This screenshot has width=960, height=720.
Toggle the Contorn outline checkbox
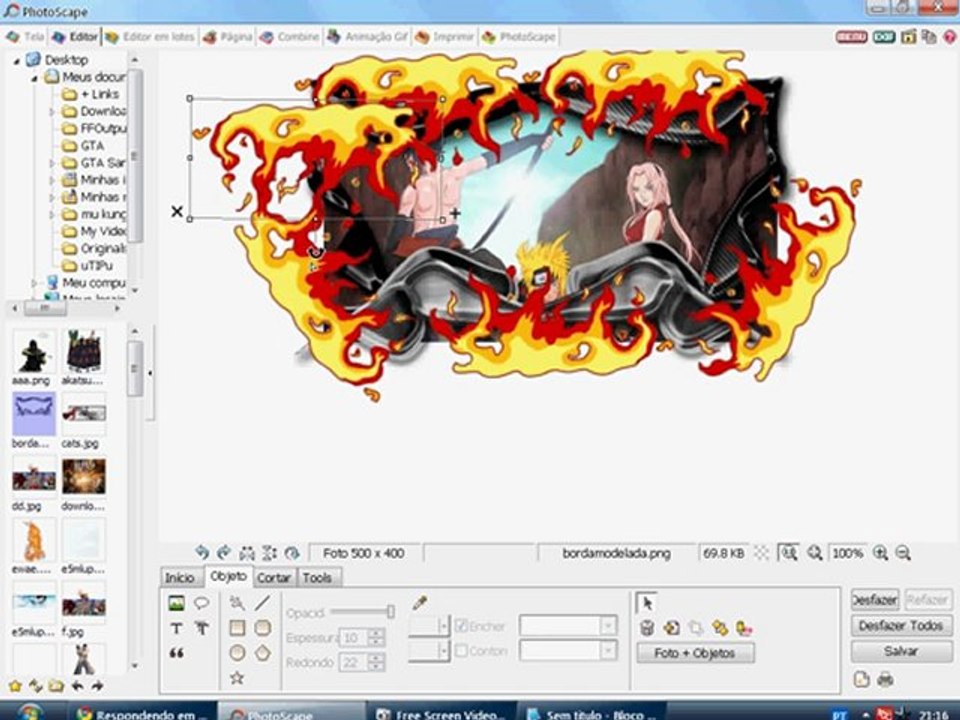click(462, 651)
